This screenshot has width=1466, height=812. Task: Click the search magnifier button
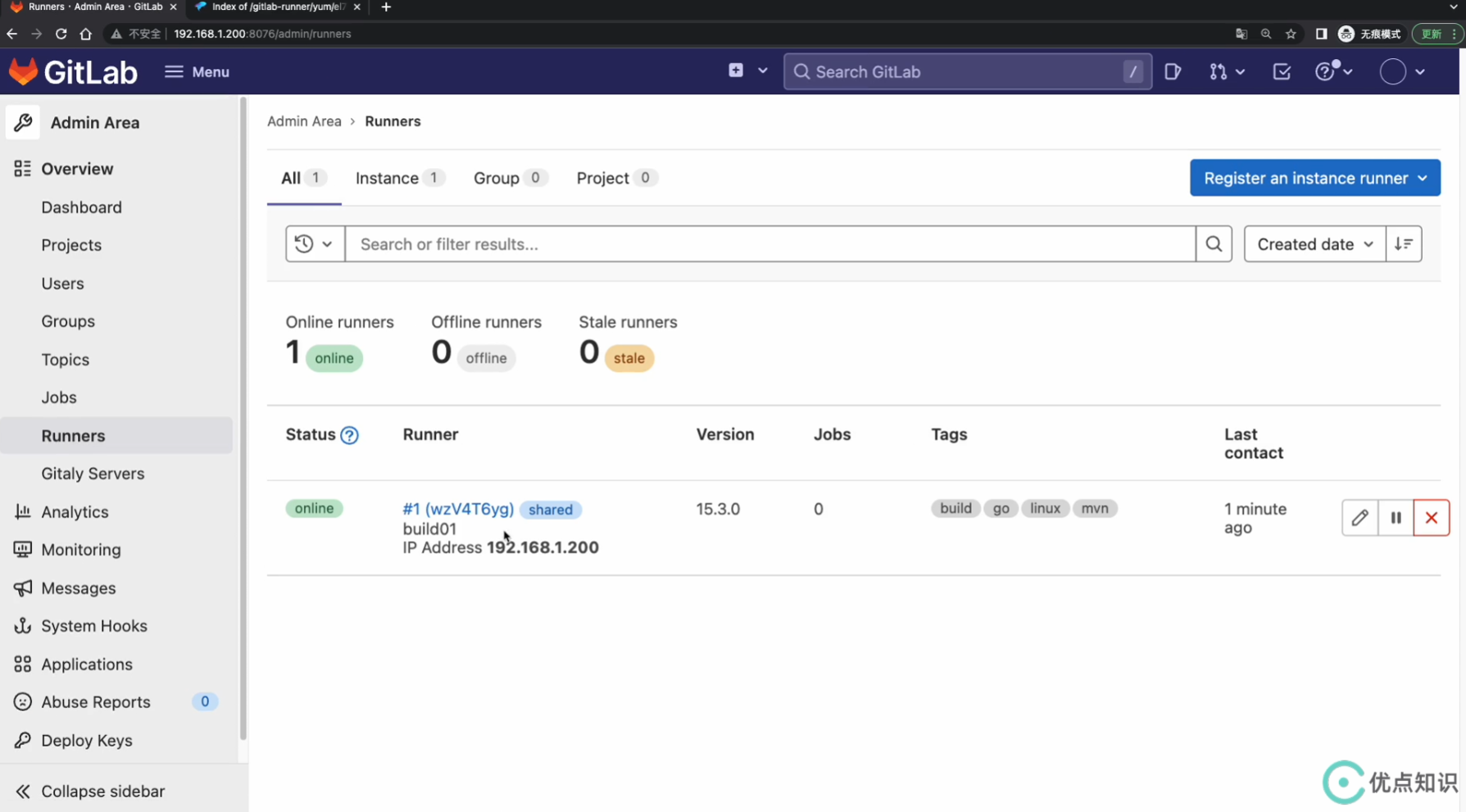click(x=1214, y=244)
